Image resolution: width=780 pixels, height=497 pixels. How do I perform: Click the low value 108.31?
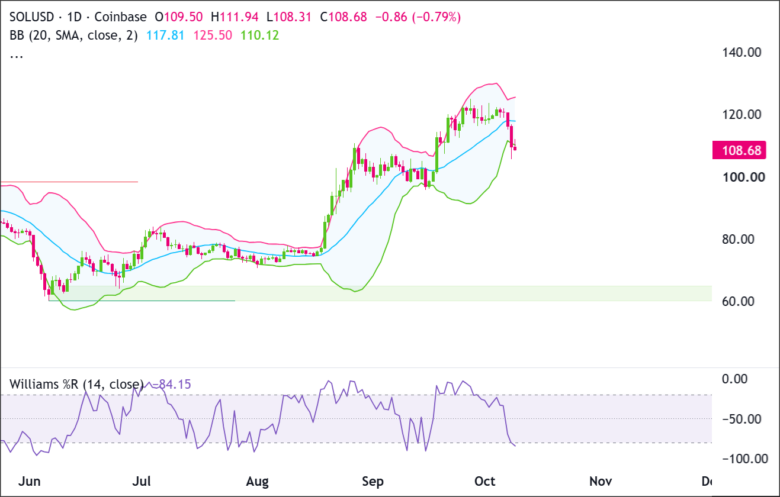tap(292, 17)
